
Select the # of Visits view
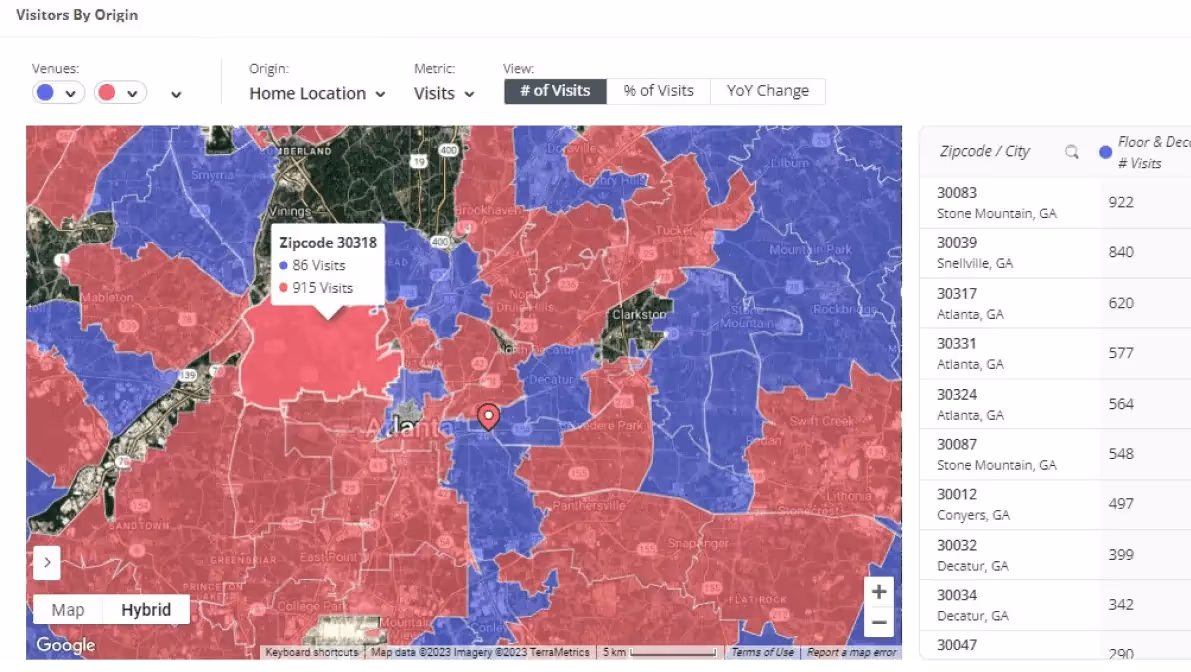click(555, 91)
